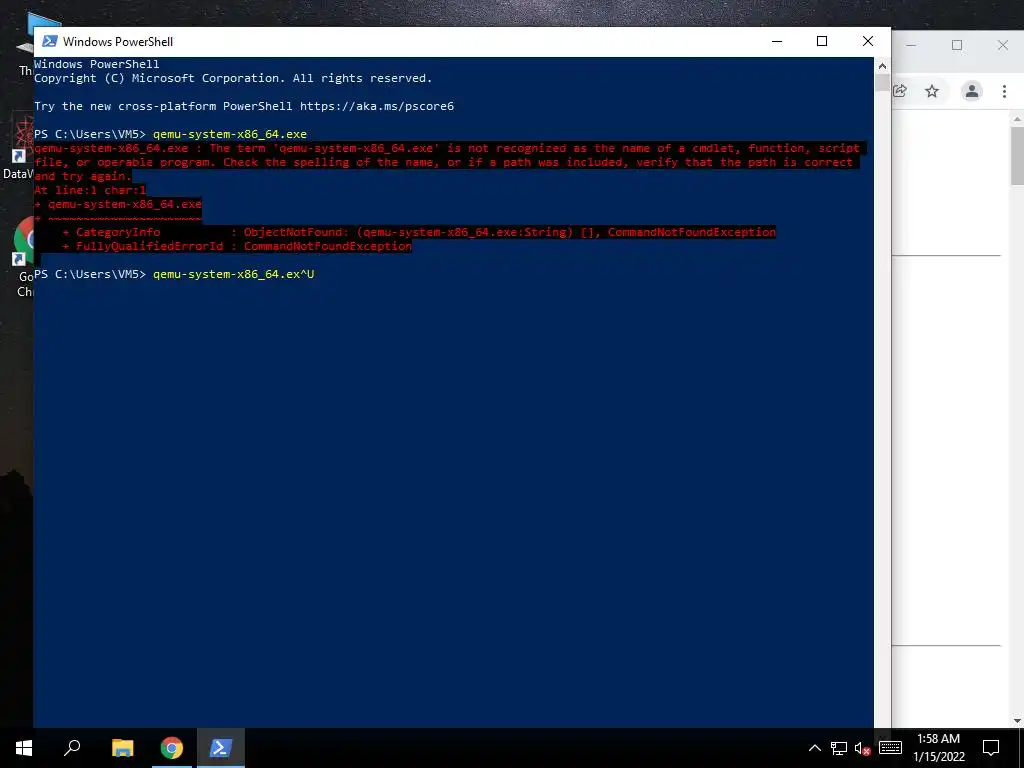
Task: Click the PowerShell window title text
Action: tap(118, 42)
